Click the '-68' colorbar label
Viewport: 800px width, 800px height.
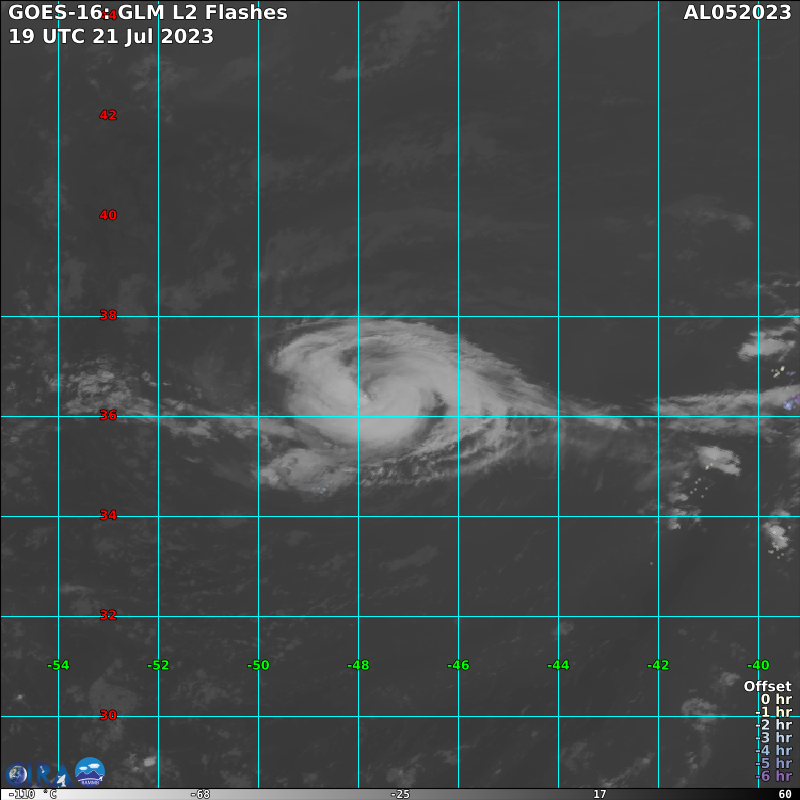tap(200, 794)
